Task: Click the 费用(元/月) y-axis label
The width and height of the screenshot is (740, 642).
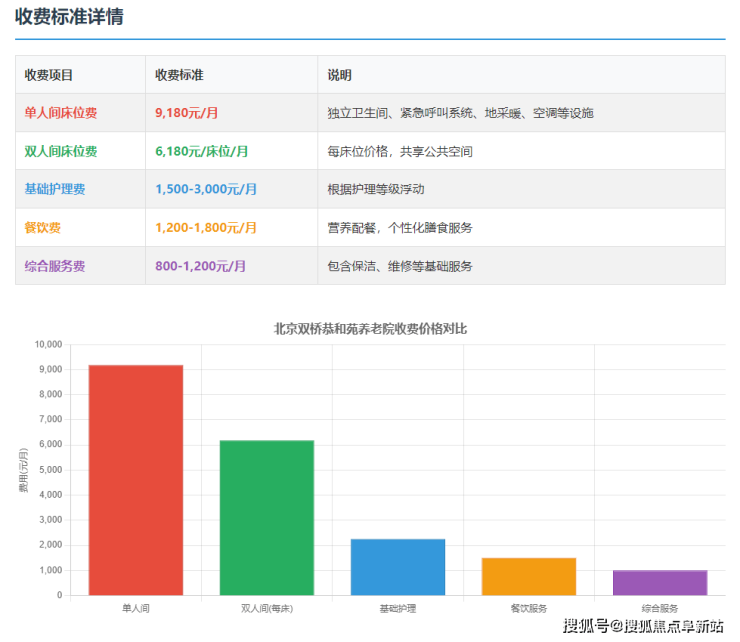Action: click(x=23, y=470)
